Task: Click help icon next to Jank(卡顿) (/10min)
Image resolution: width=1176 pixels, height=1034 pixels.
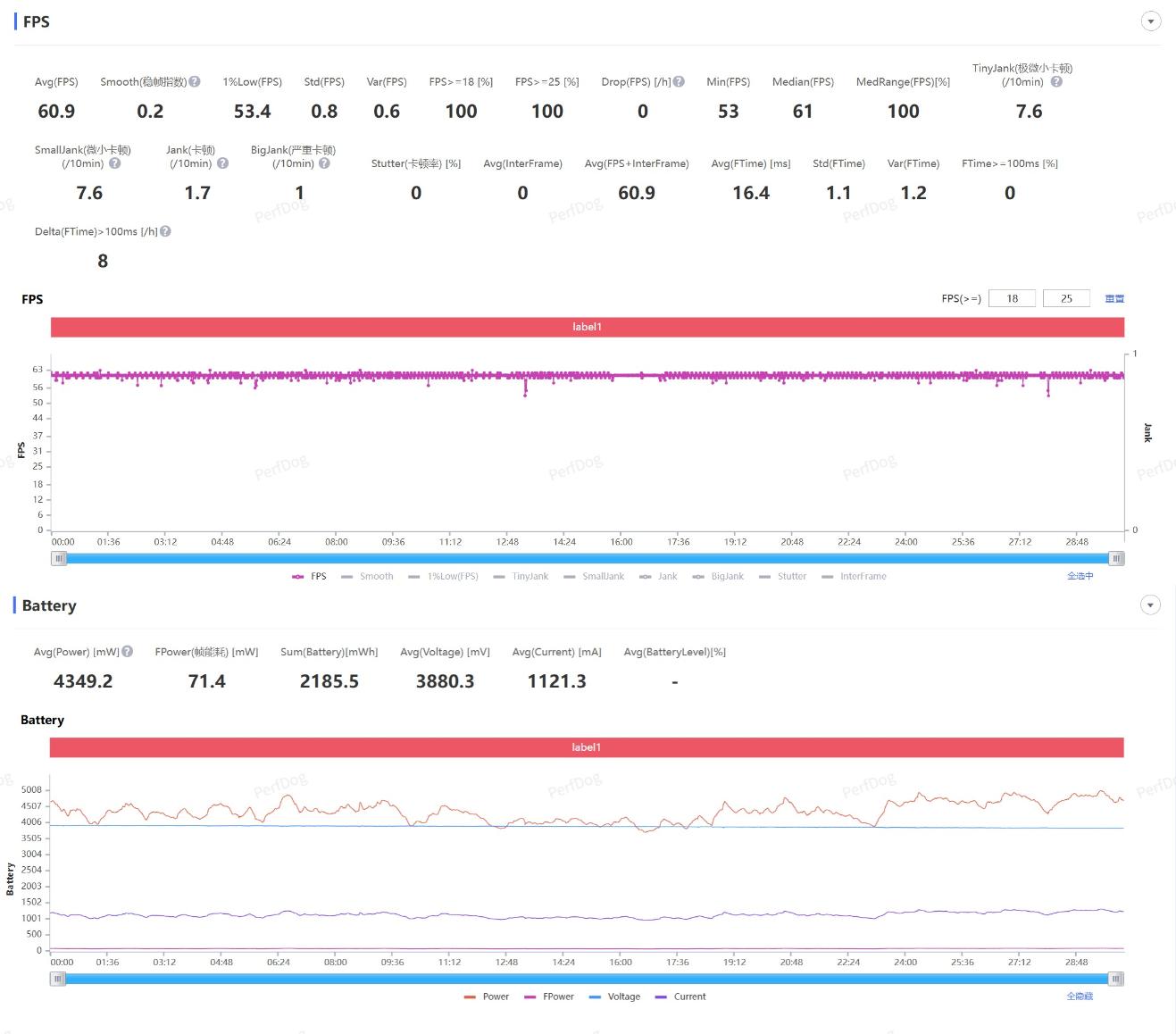Action: coord(222,163)
